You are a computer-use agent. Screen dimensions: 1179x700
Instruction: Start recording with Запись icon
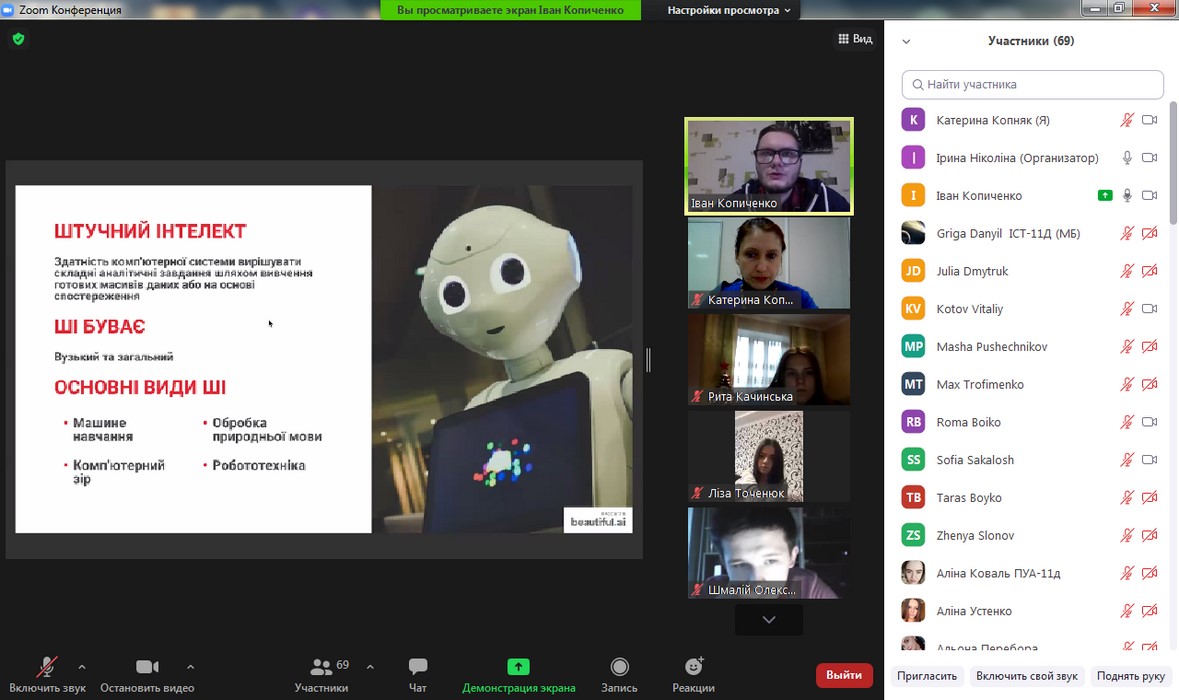pos(619,667)
